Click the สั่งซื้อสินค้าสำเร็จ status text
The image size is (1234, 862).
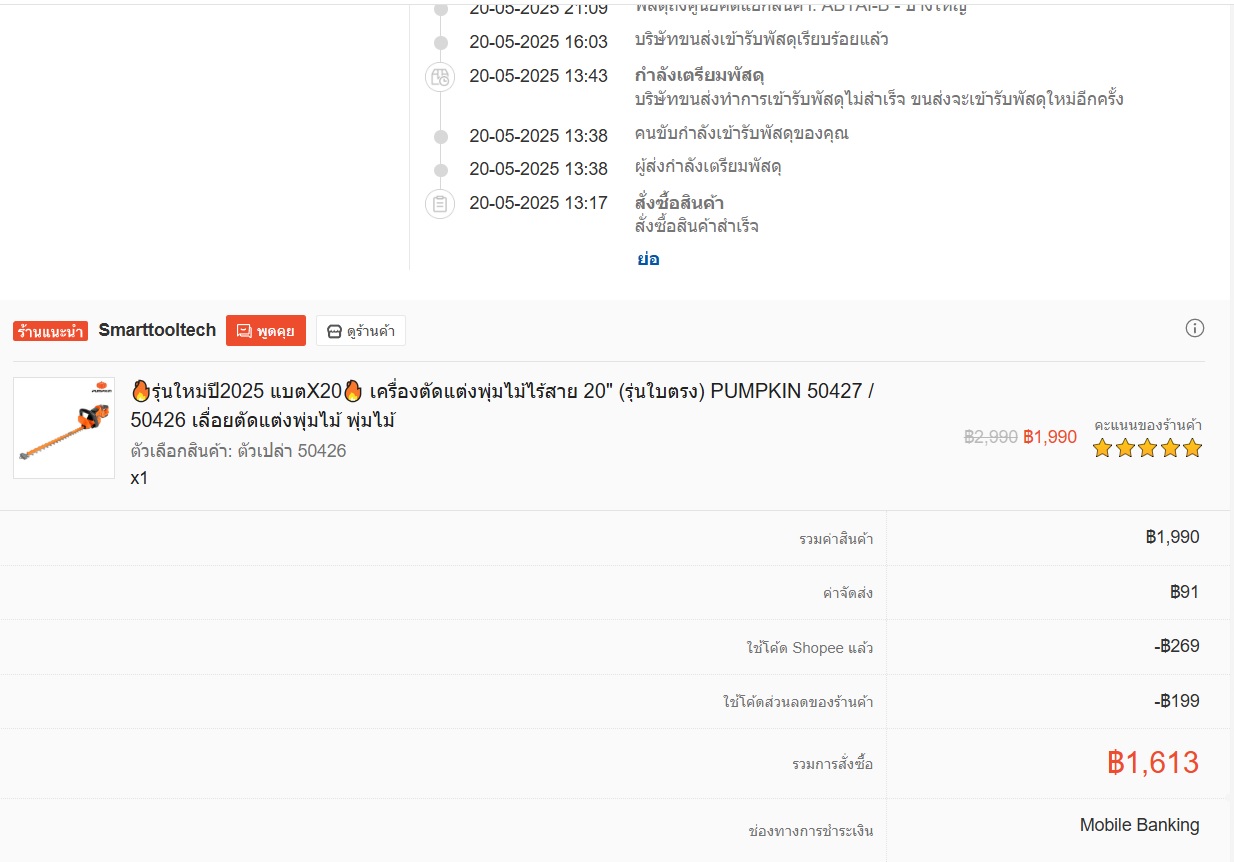[697, 226]
